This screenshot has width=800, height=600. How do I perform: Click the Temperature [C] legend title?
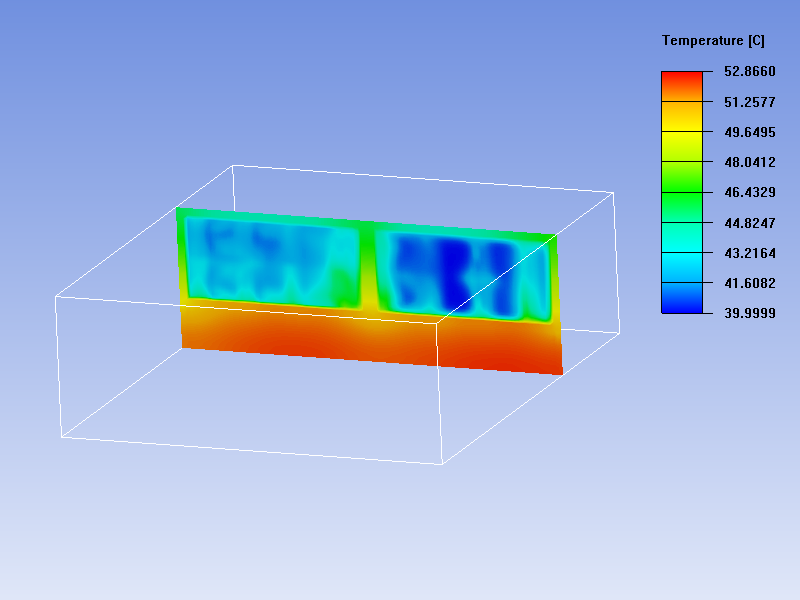(713, 41)
